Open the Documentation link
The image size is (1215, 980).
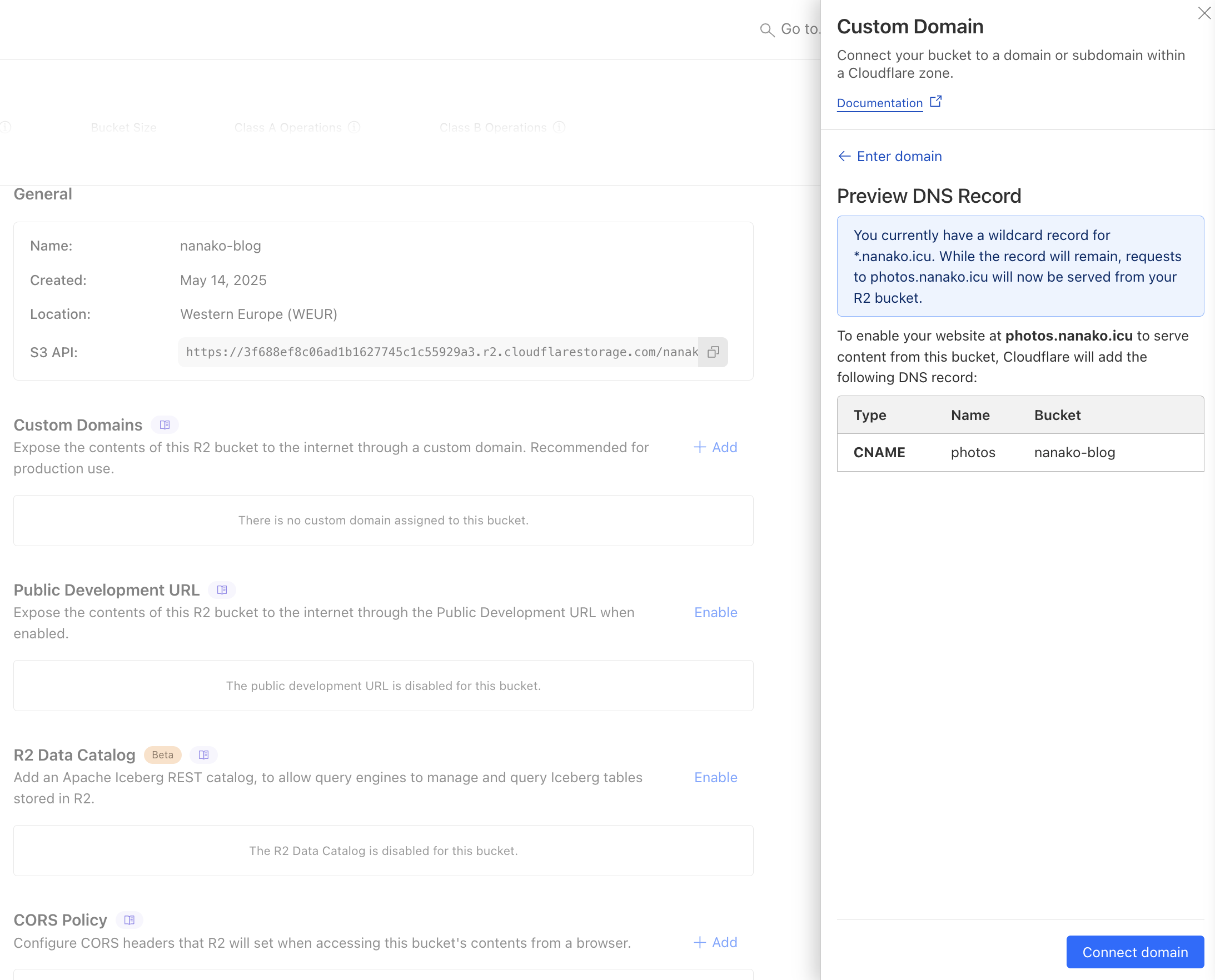tap(879, 103)
